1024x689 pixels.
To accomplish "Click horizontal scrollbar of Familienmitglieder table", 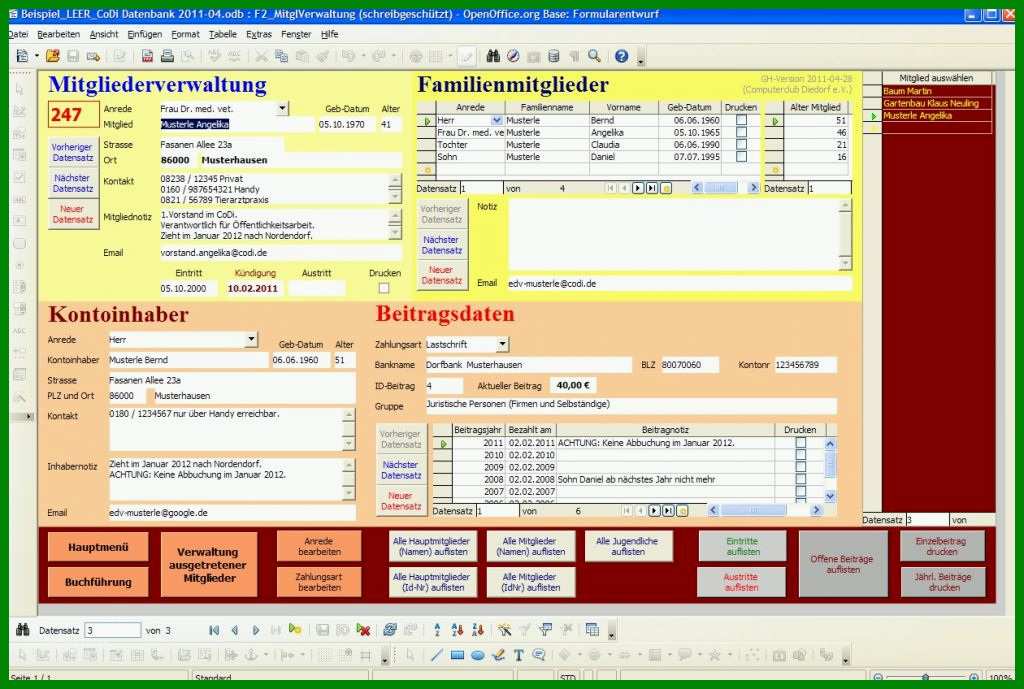I will pos(725,188).
